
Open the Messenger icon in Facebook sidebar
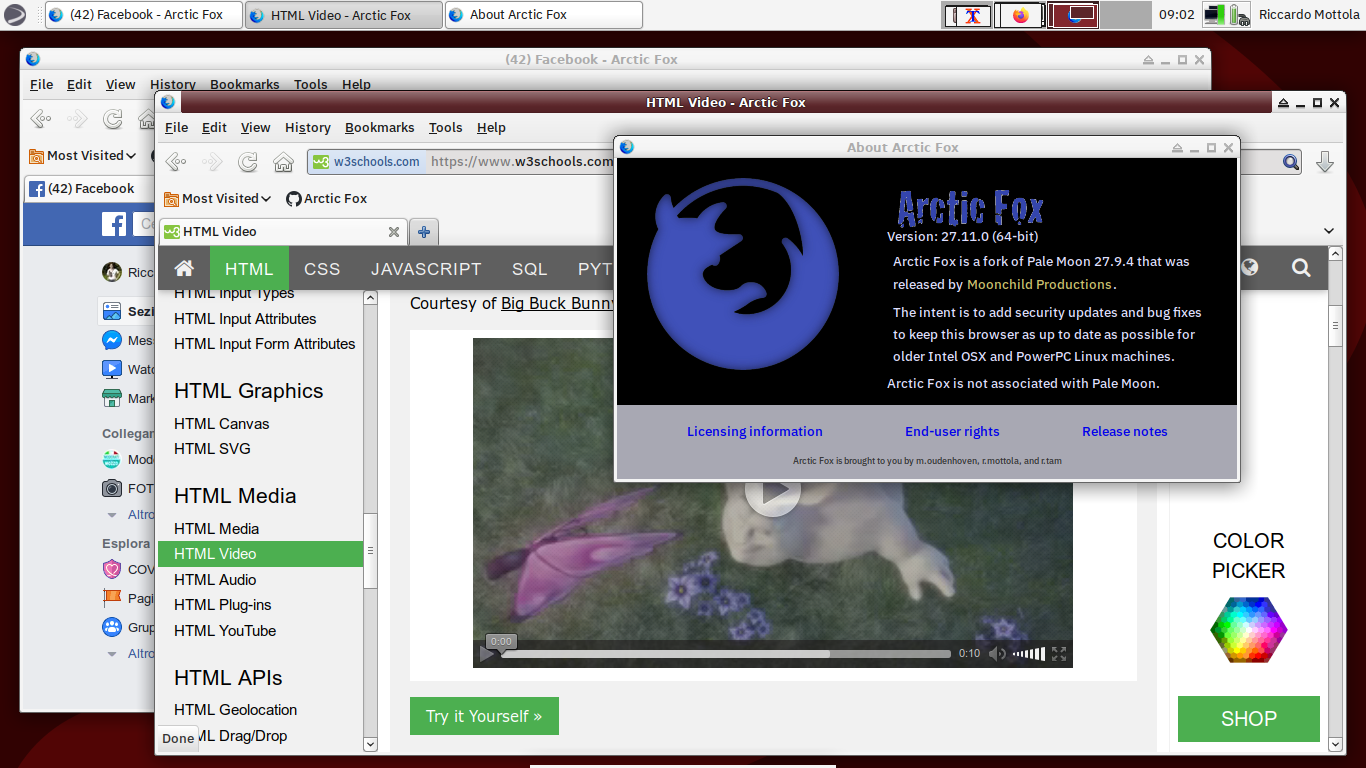pyautogui.click(x=113, y=340)
